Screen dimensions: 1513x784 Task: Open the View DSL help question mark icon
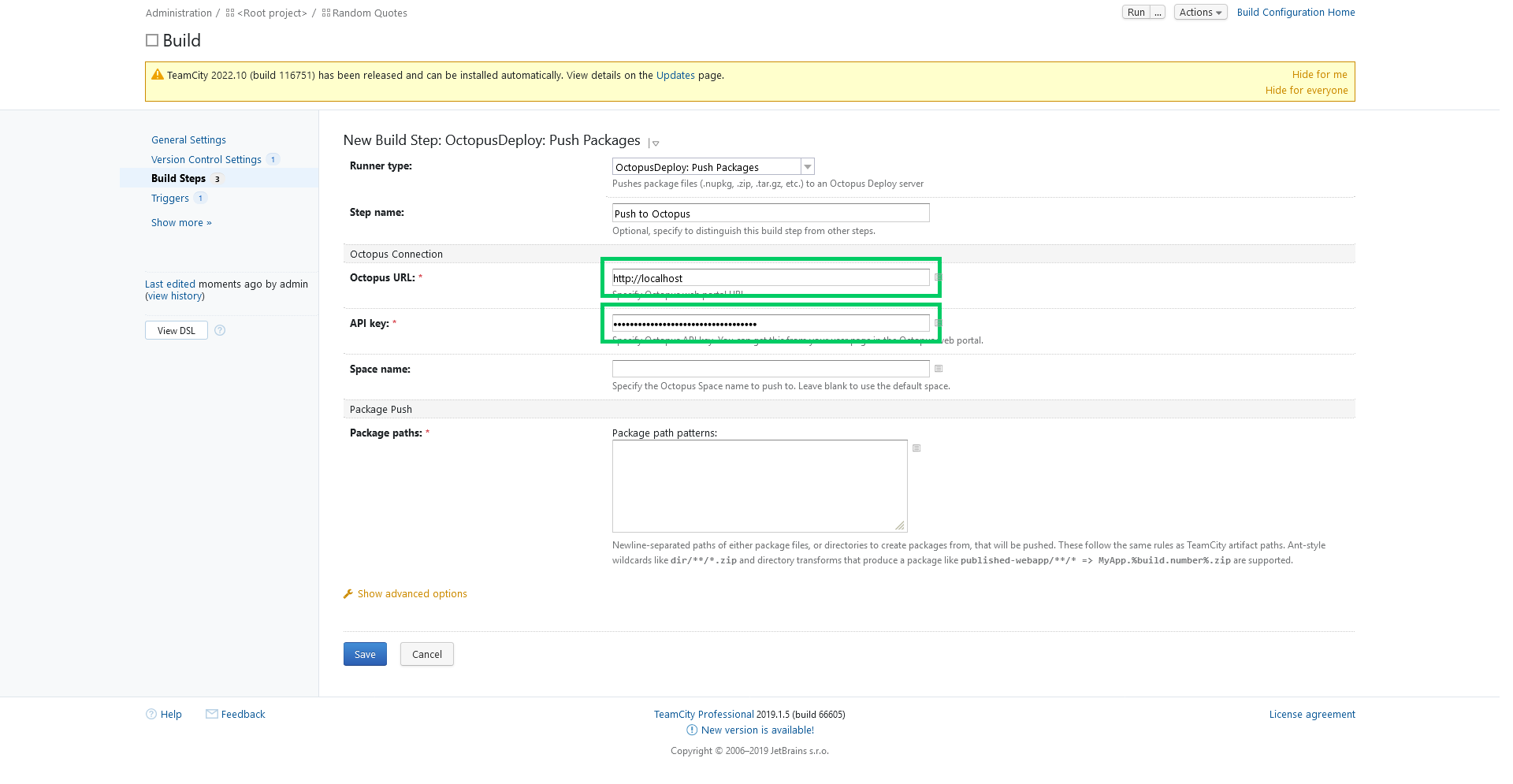pos(220,330)
